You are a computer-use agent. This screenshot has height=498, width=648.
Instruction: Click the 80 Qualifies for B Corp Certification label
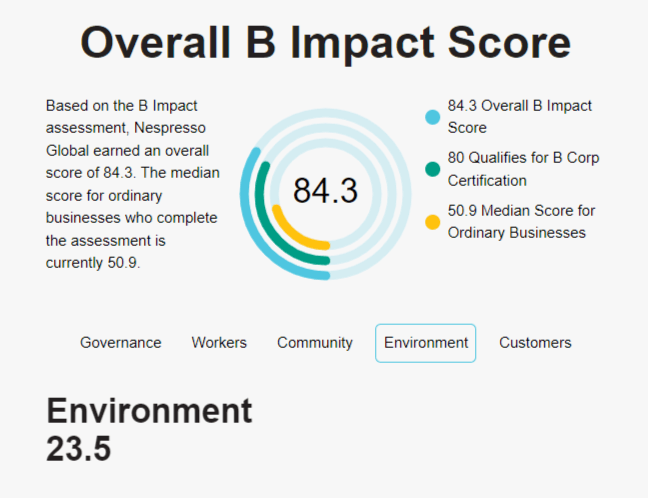pyautogui.click(x=523, y=169)
